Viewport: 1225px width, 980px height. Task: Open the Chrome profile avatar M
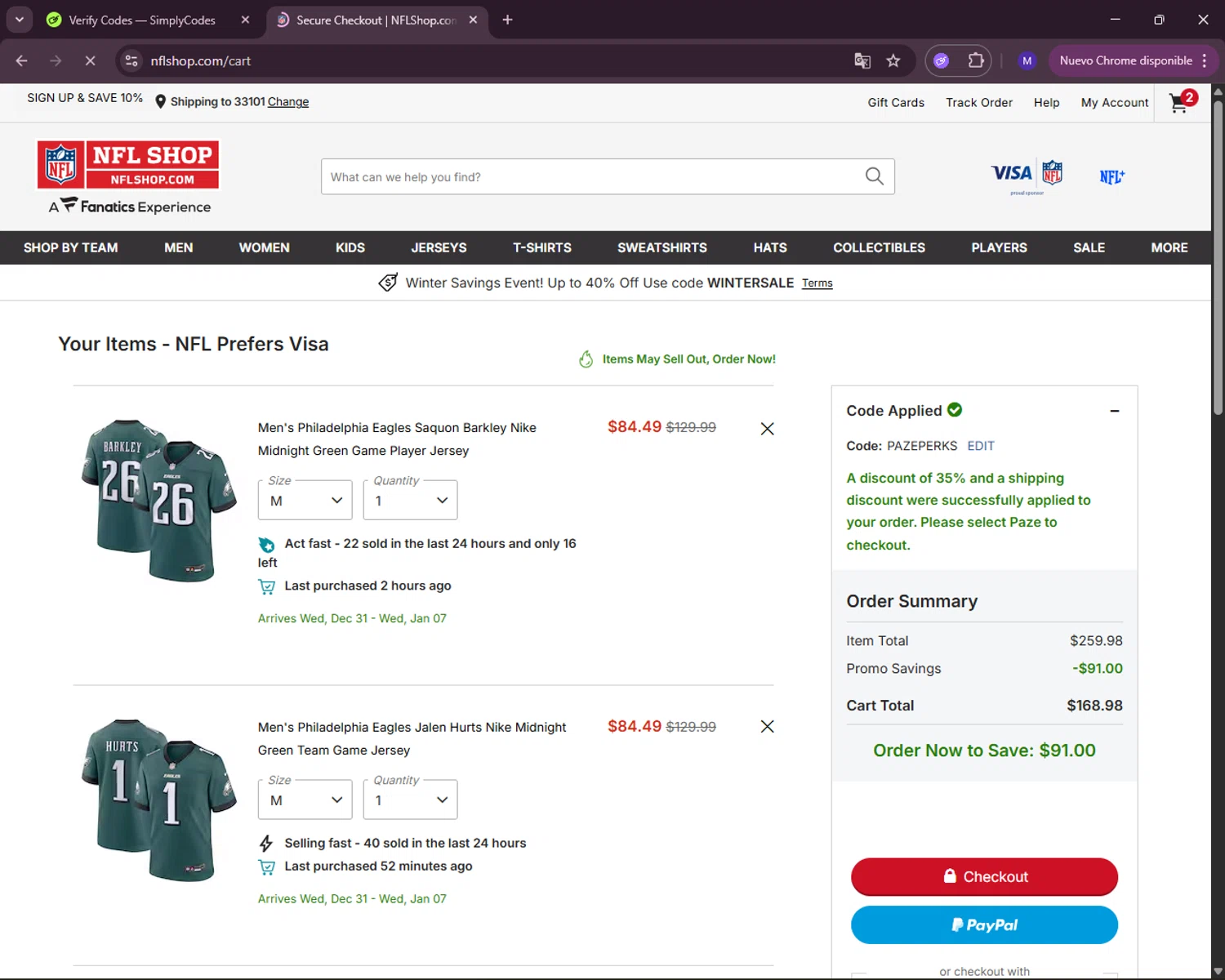1027,60
